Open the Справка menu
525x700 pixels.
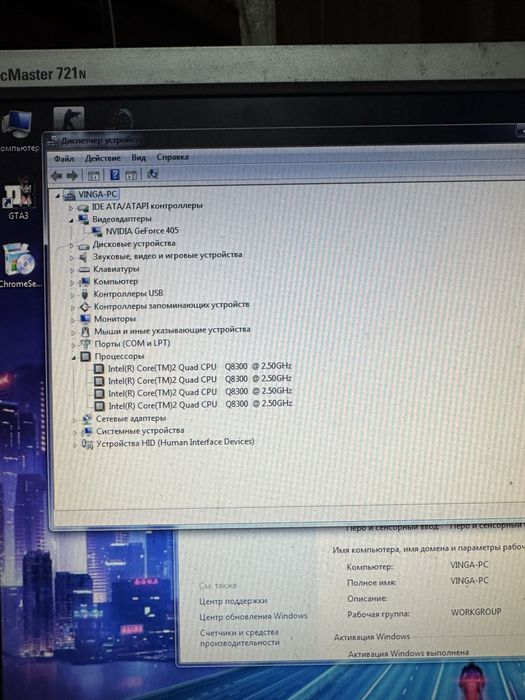tap(172, 157)
